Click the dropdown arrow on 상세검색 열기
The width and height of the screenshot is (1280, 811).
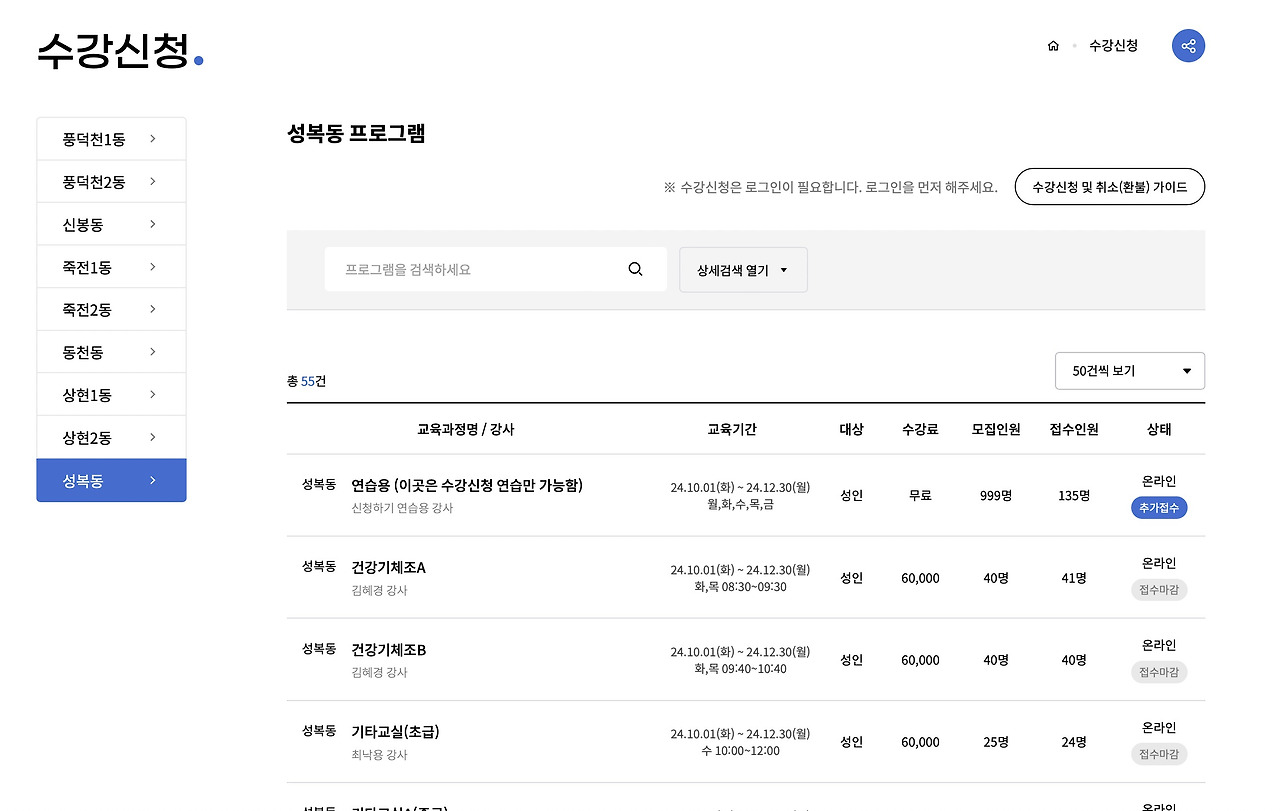pos(785,269)
